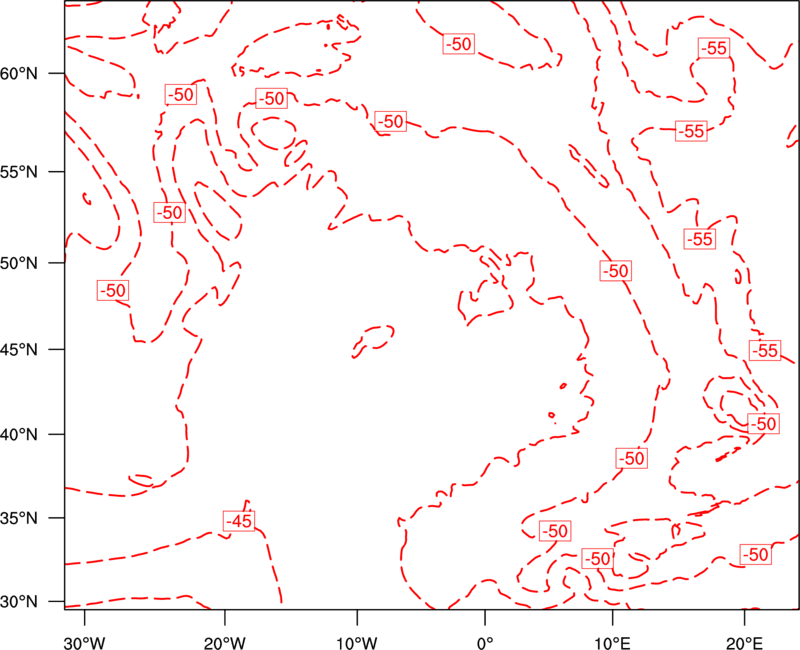Click the 55°N latitude axis label
The height and width of the screenshot is (650, 800).
click(x=19, y=172)
